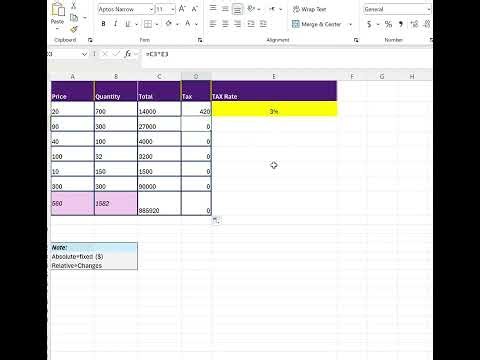
Task: Decrease the font size
Action: 195,9
